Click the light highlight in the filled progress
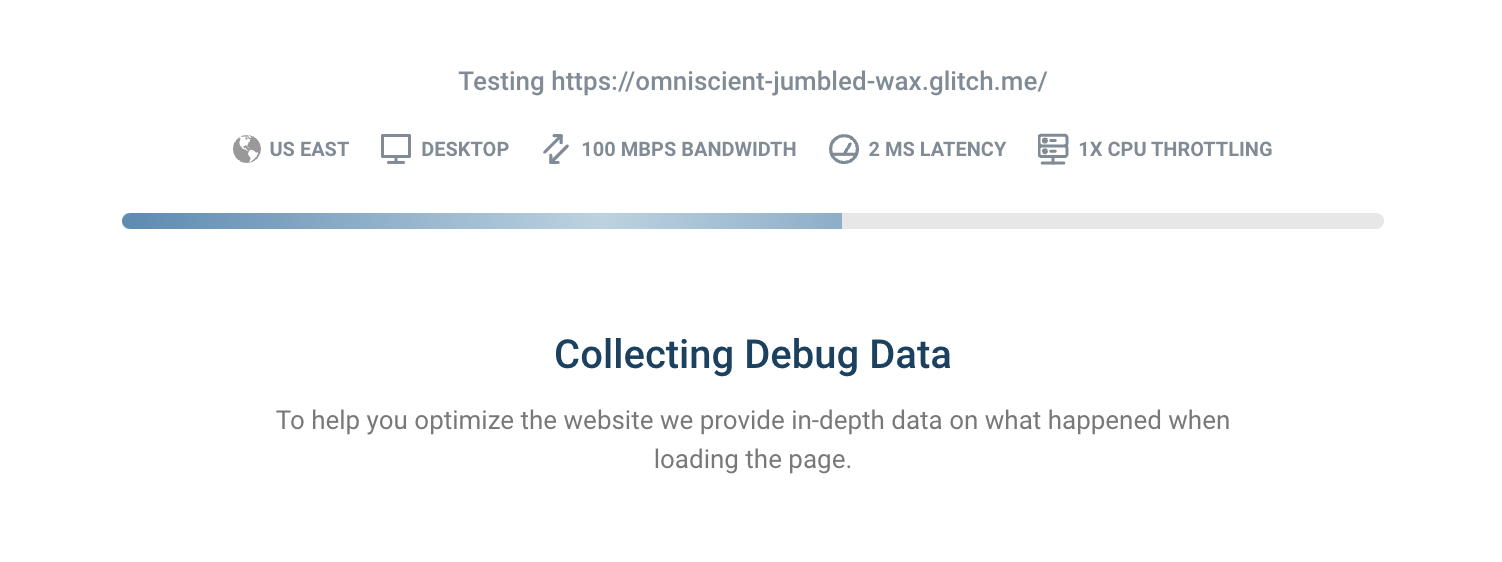Viewport: 1502px width, 562px height. [590, 221]
